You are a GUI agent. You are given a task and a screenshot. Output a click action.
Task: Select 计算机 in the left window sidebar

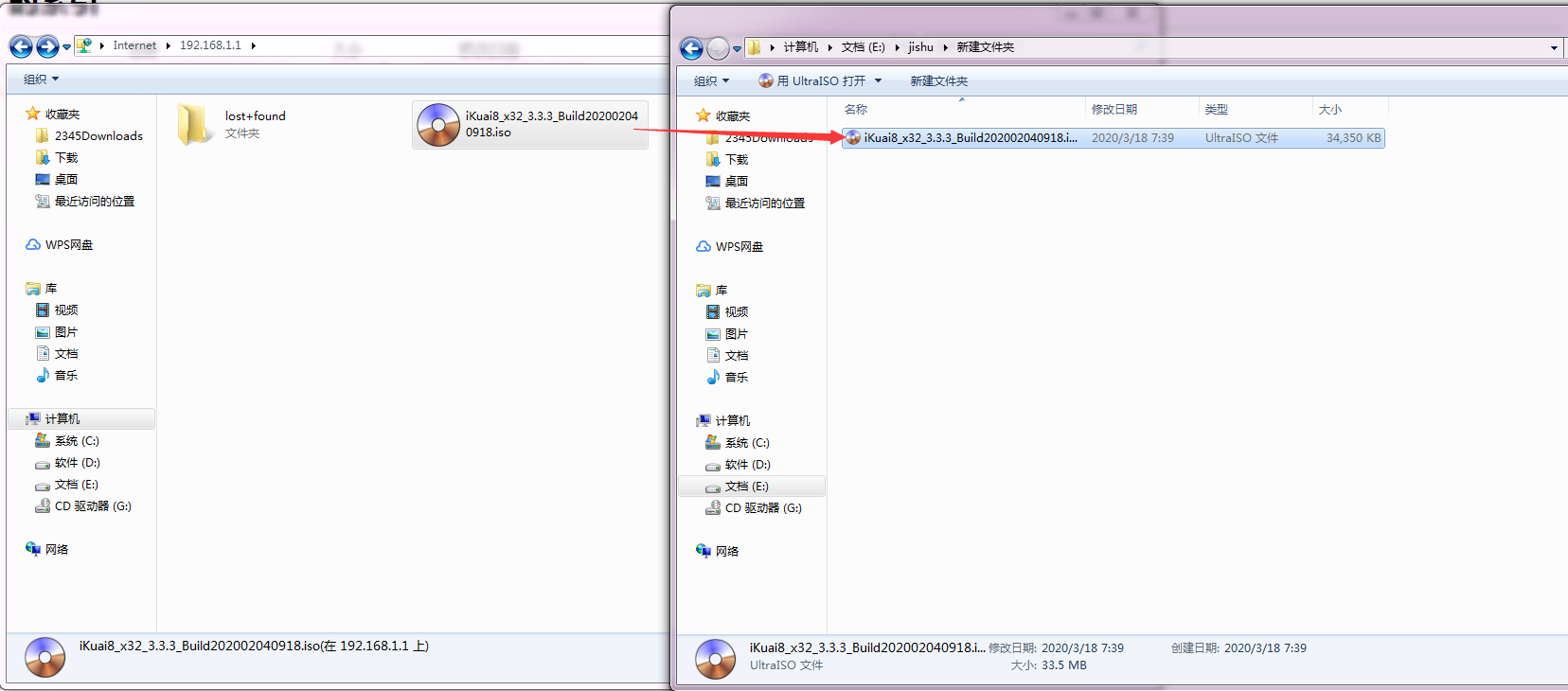pos(81,418)
